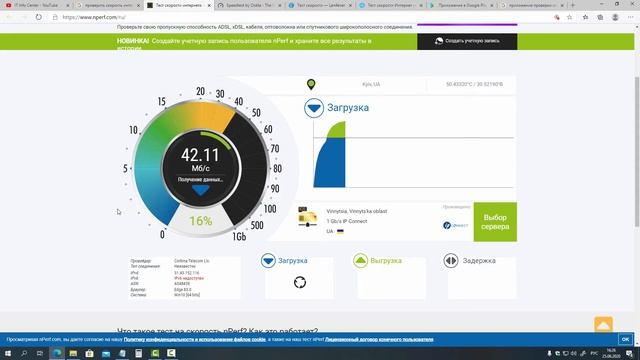Open Task View on taskbar
The width and height of the screenshot is (640, 360).
pos(40,353)
